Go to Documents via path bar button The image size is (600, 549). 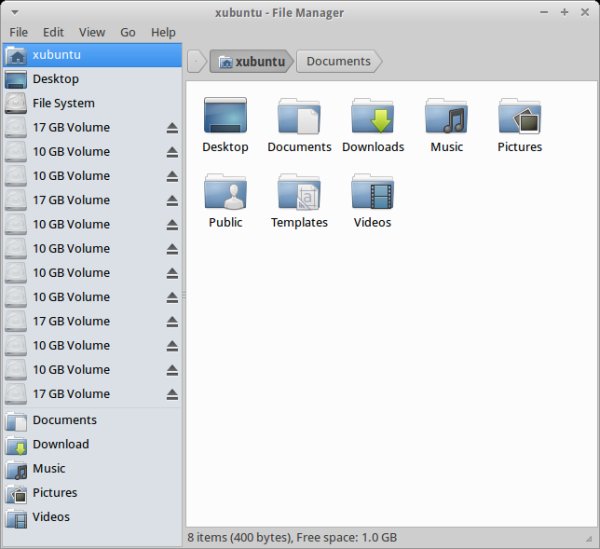[x=339, y=61]
